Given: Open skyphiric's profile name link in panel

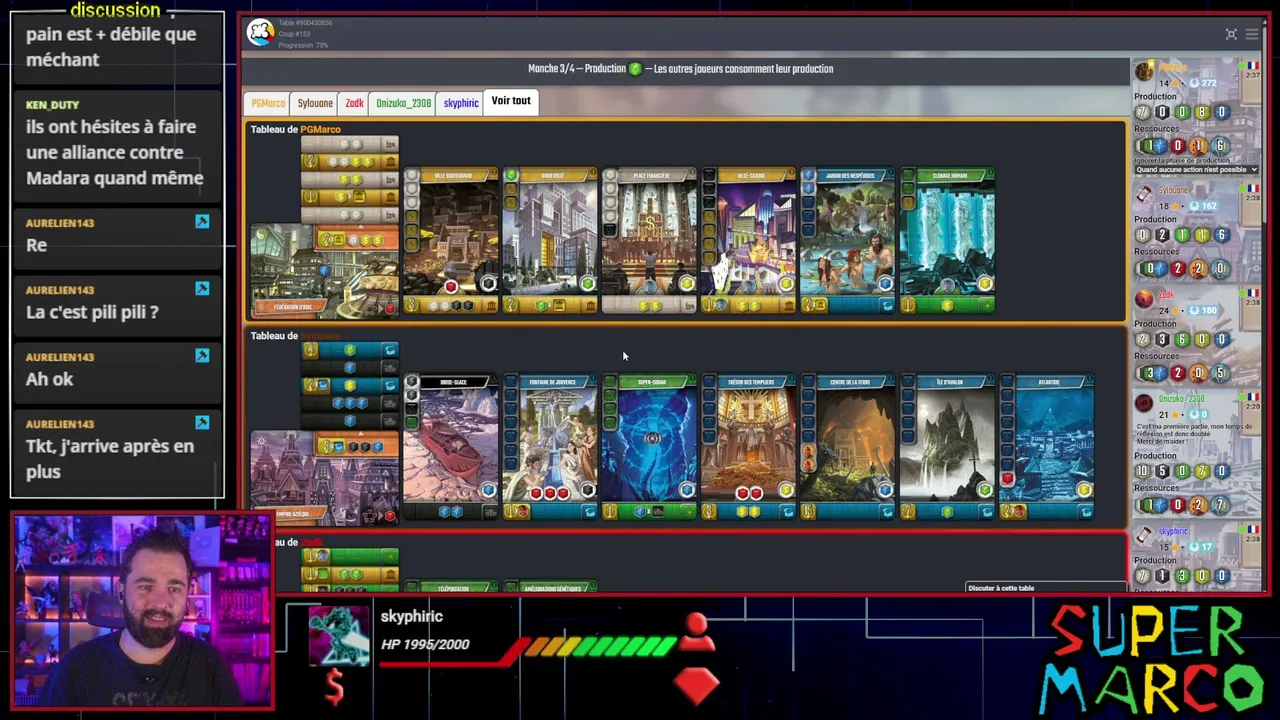Looking at the screenshot, I should [1174, 532].
